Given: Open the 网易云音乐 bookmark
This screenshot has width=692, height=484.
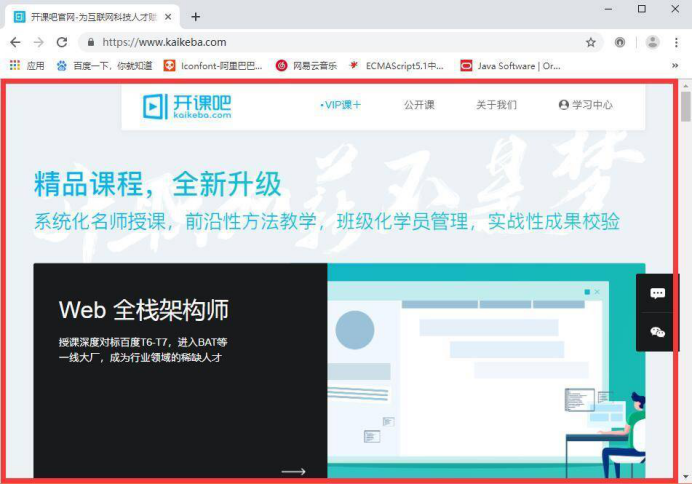Looking at the screenshot, I should pos(306,66).
